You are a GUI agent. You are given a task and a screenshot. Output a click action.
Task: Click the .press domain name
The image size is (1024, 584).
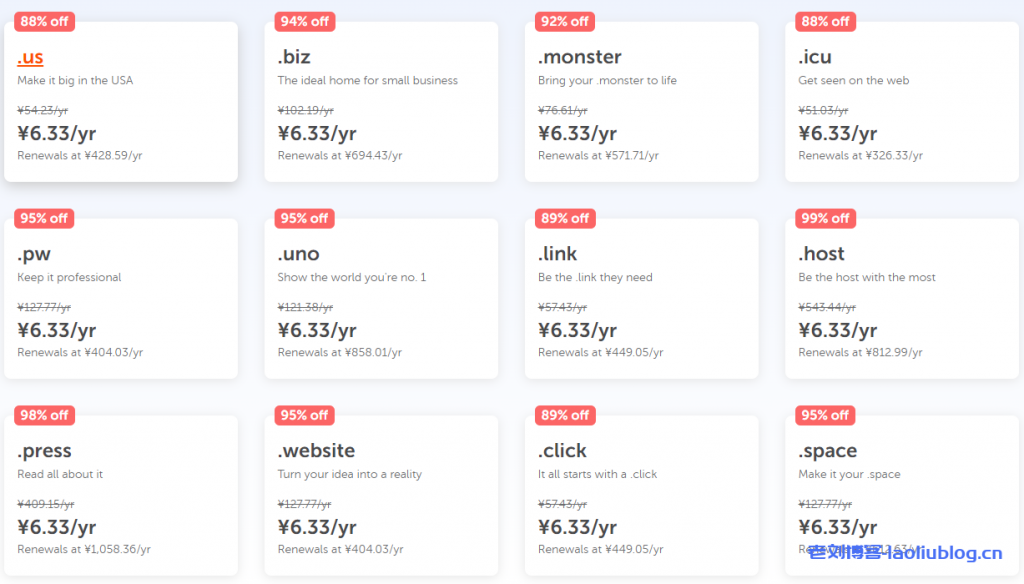[x=44, y=451]
